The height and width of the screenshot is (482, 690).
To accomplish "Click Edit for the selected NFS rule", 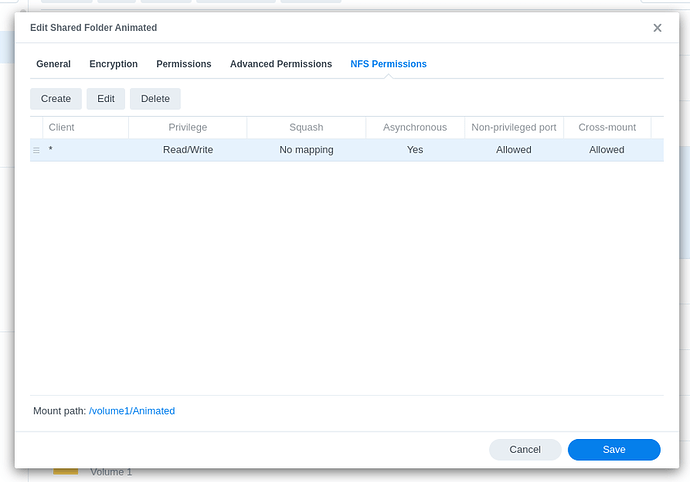I will (x=106, y=99).
